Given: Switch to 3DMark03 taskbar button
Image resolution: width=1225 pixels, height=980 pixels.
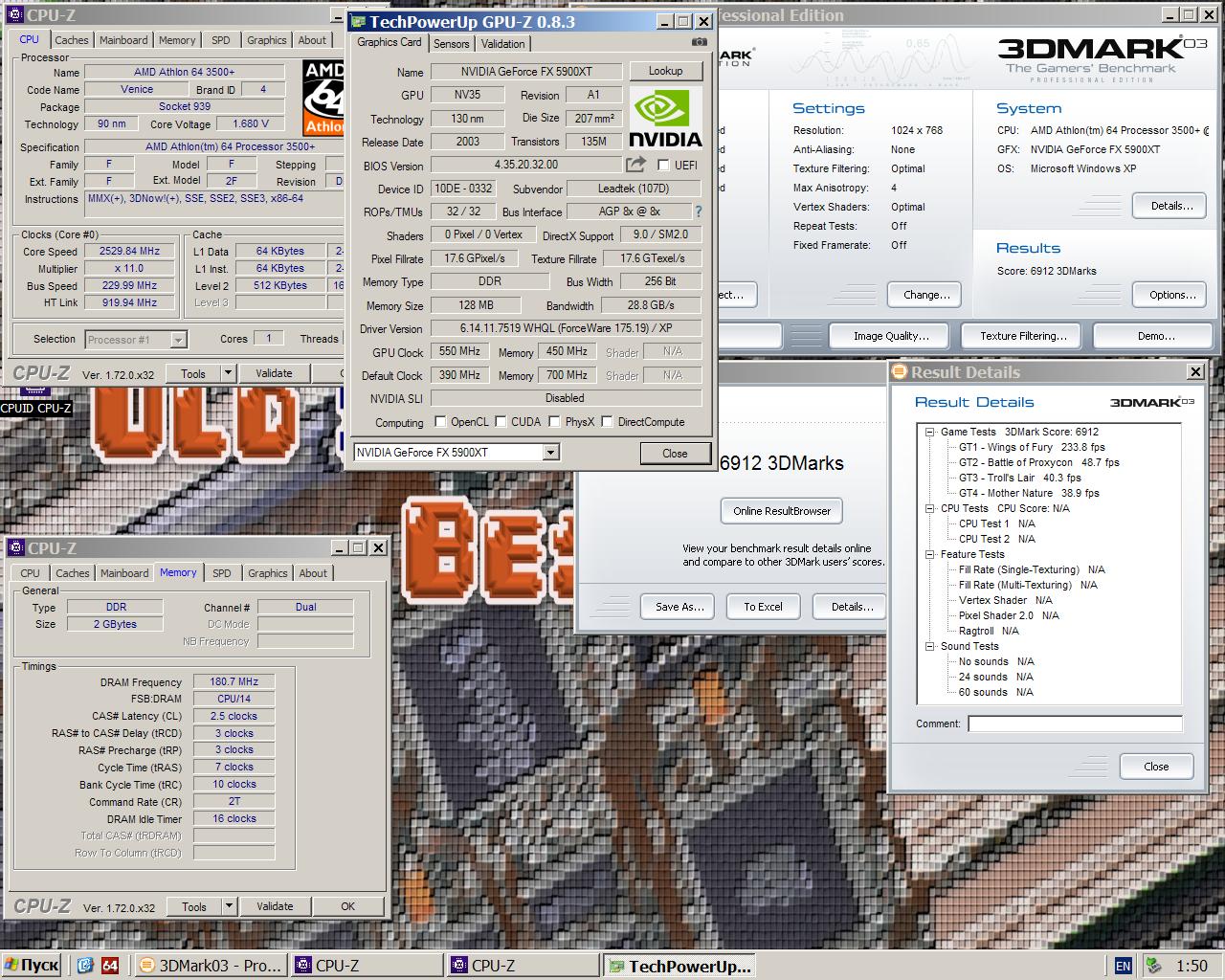Looking at the screenshot, I should [x=210, y=966].
